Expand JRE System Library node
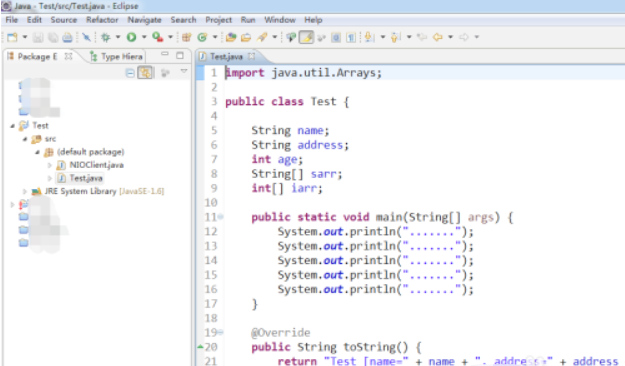This screenshot has height=366, width=625. [x=25, y=191]
